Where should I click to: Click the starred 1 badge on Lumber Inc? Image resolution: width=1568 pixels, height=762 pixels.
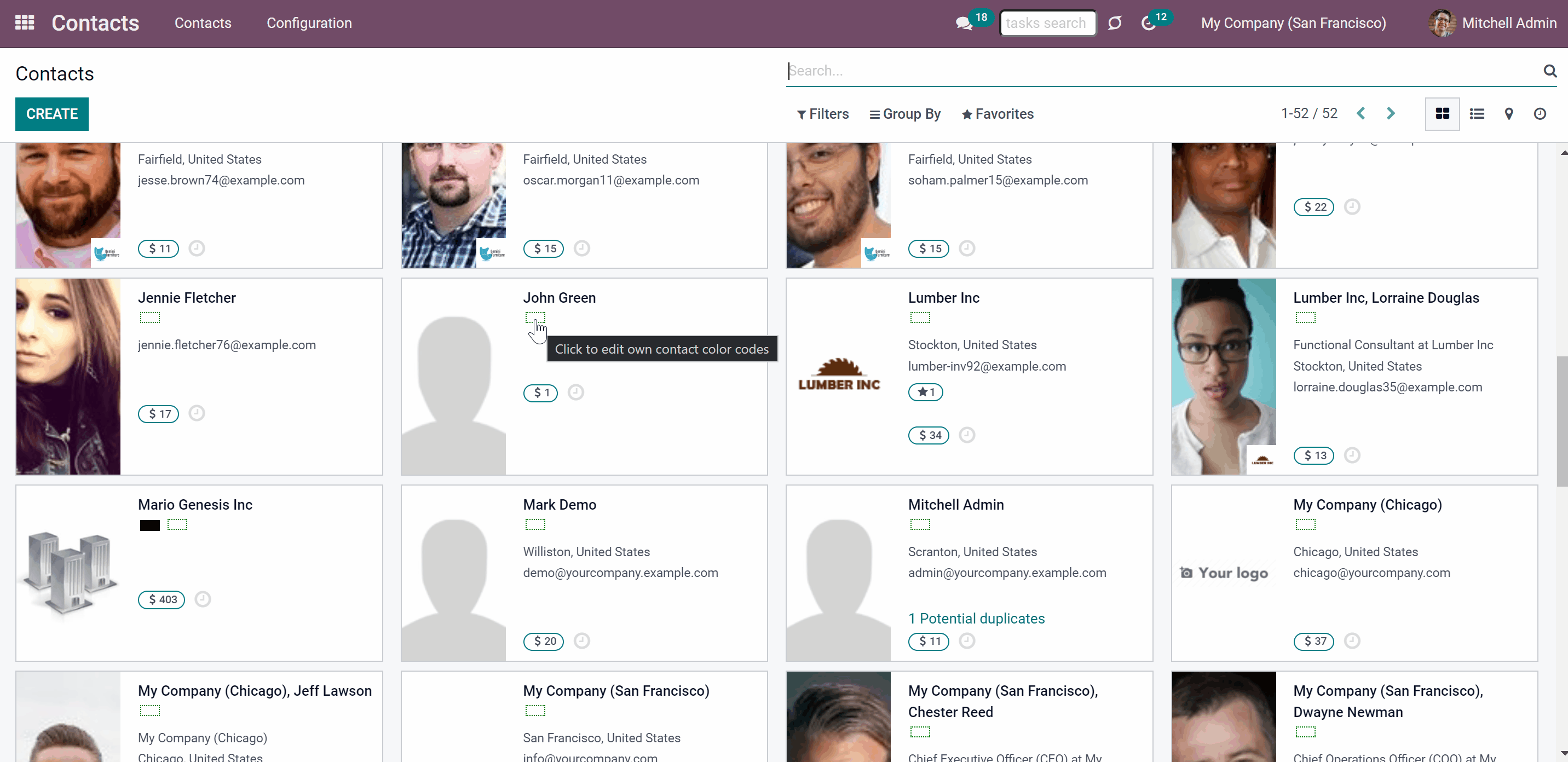(925, 392)
